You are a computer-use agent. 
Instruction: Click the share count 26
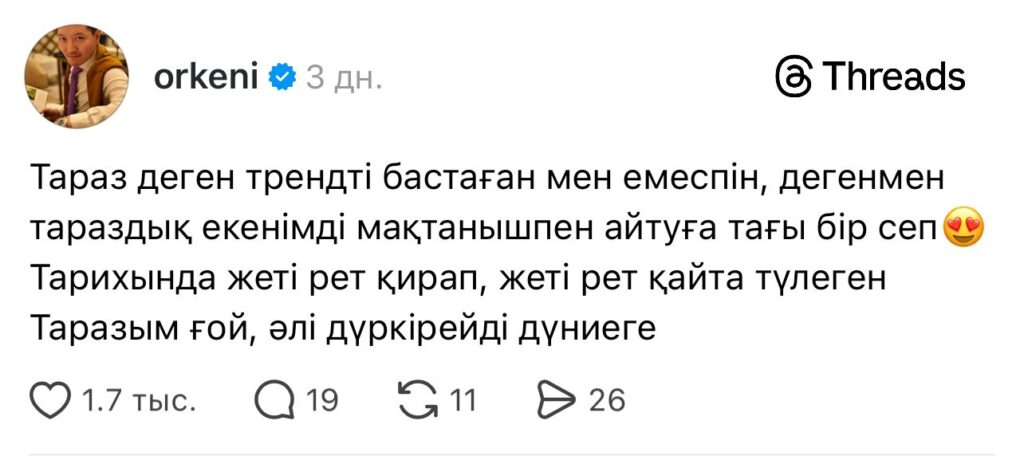pyautogui.click(x=606, y=401)
